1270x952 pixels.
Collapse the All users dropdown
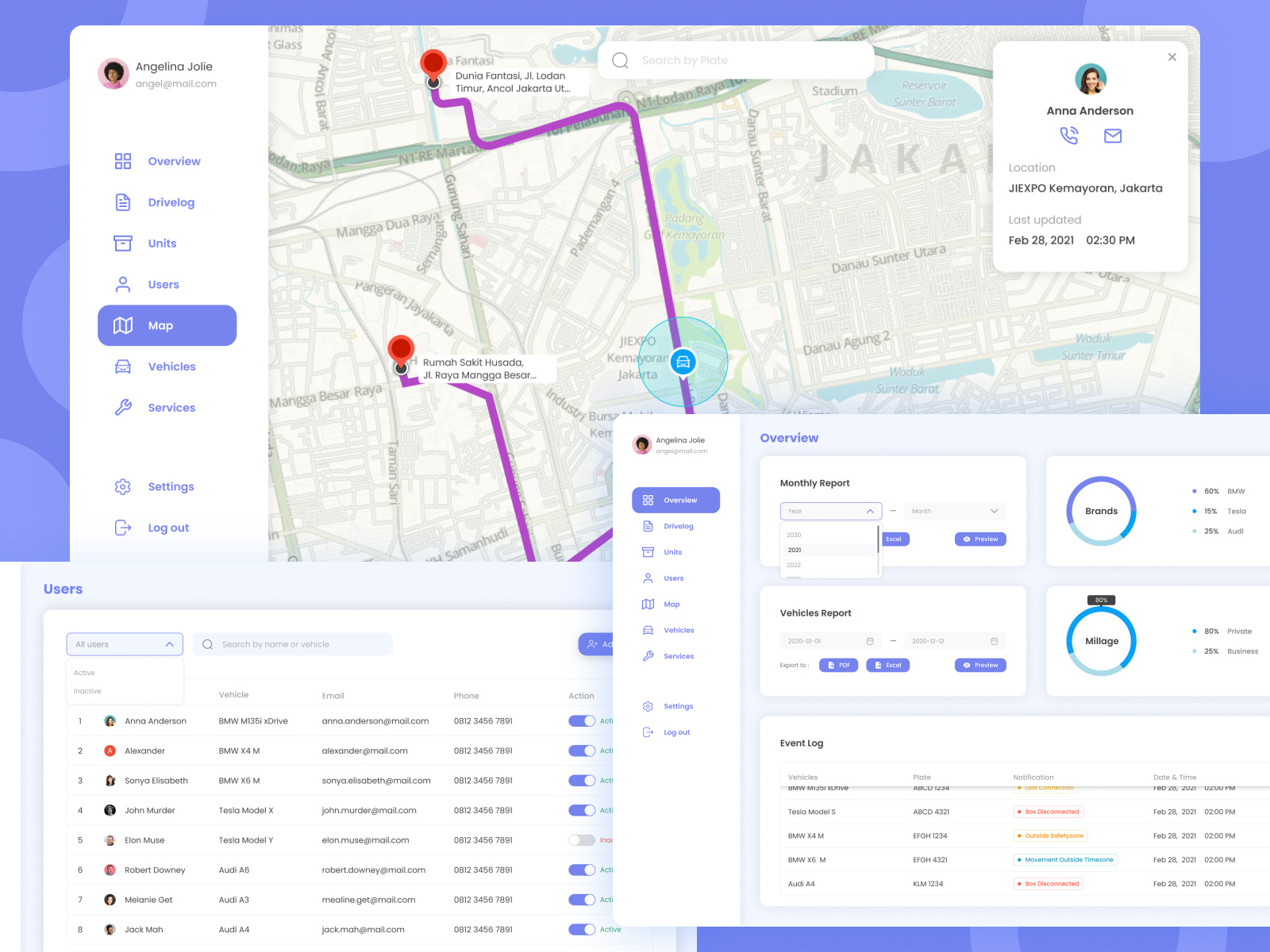coord(169,643)
